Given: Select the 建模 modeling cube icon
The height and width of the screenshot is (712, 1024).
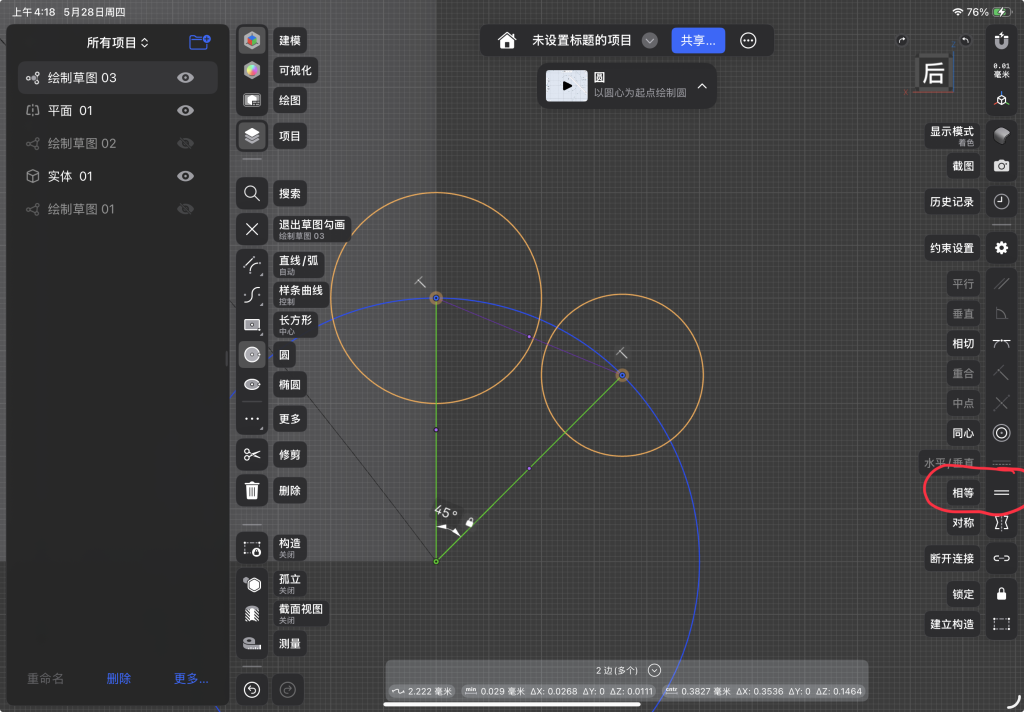Looking at the screenshot, I should click(x=252, y=40).
